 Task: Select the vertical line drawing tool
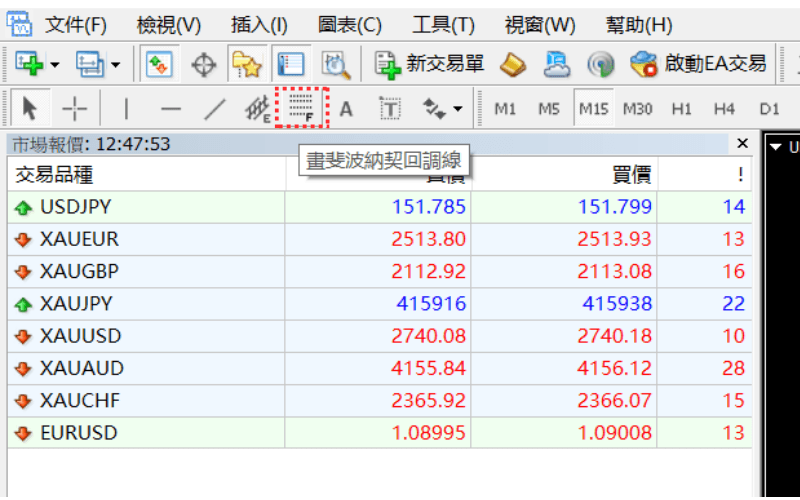126,108
